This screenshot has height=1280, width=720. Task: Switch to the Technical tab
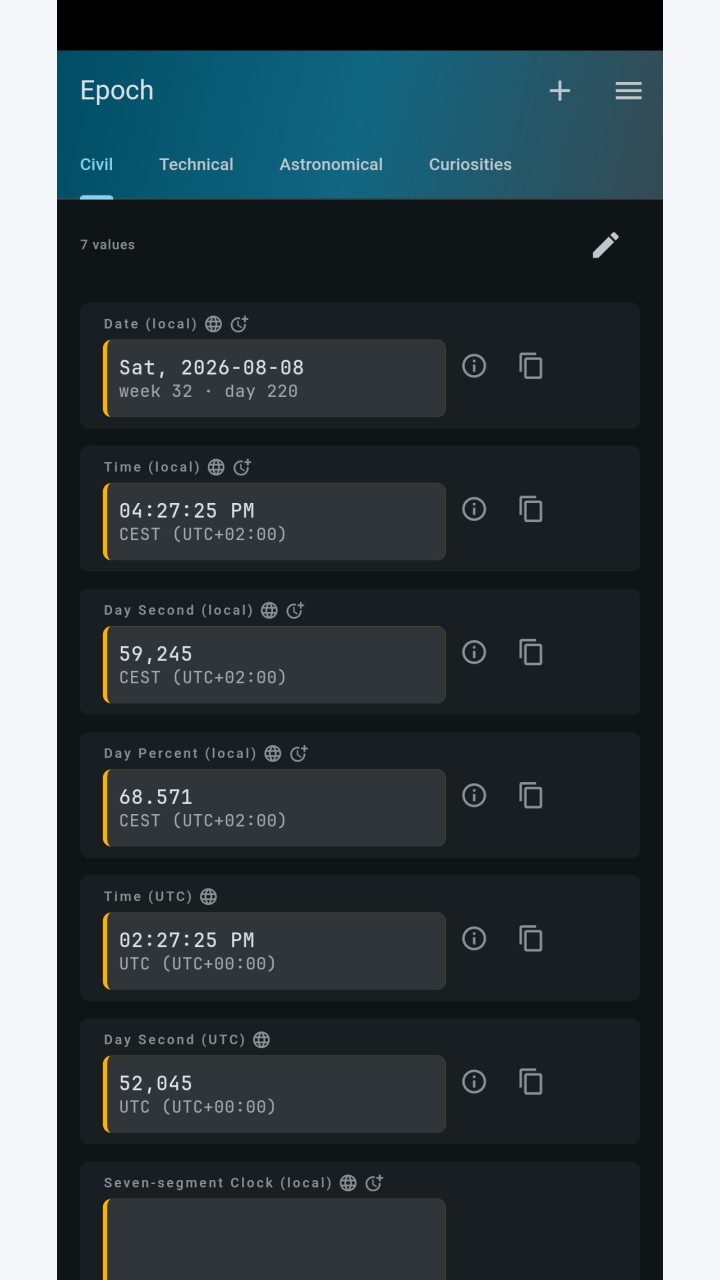196,165
